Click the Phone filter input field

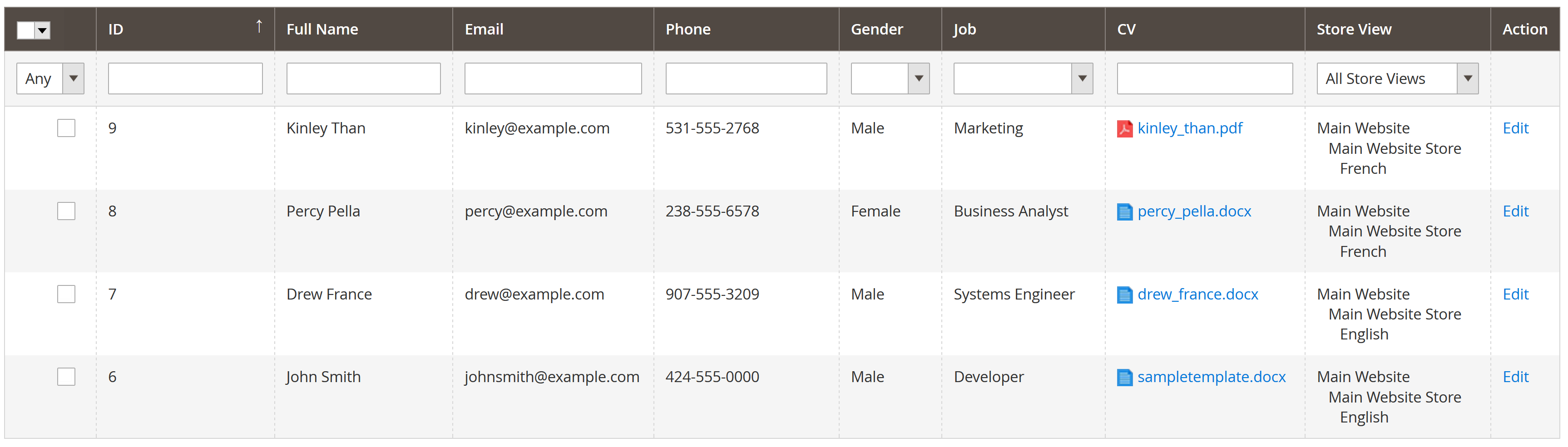pos(746,79)
